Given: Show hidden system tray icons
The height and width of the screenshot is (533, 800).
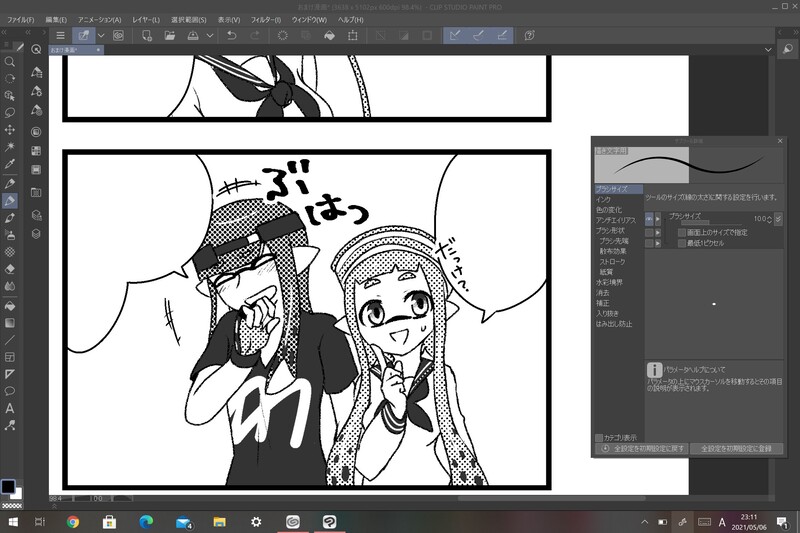Looking at the screenshot, I should [x=644, y=522].
